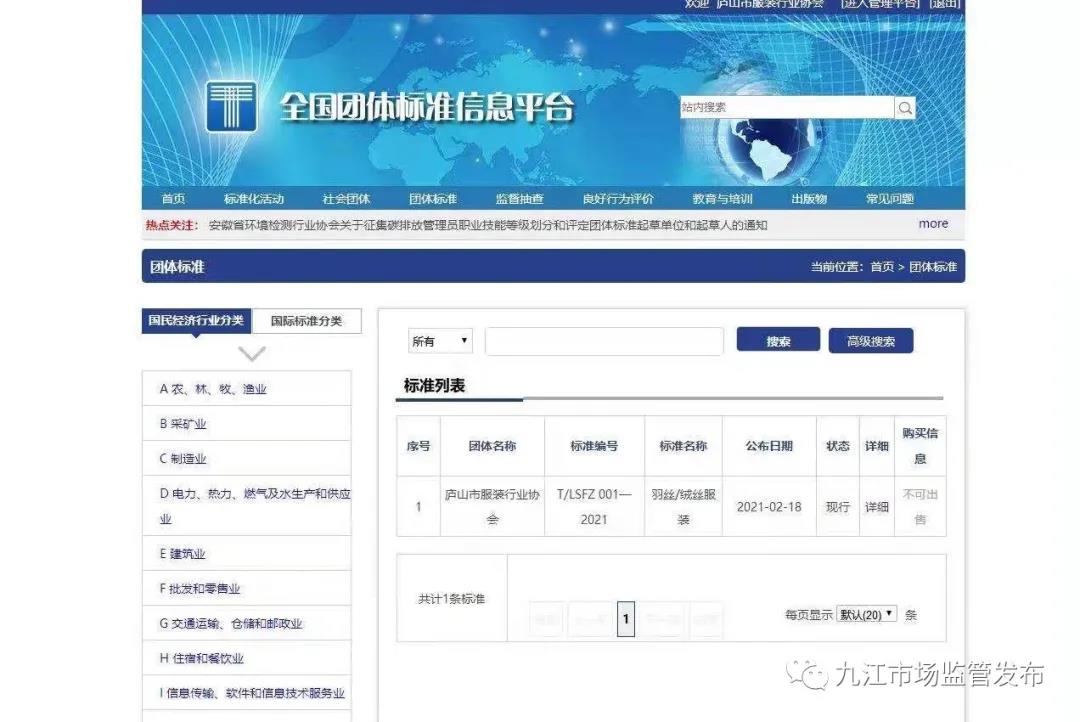Select category F 批发和零售业
Screen dimensions: 1080x722
point(247,588)
